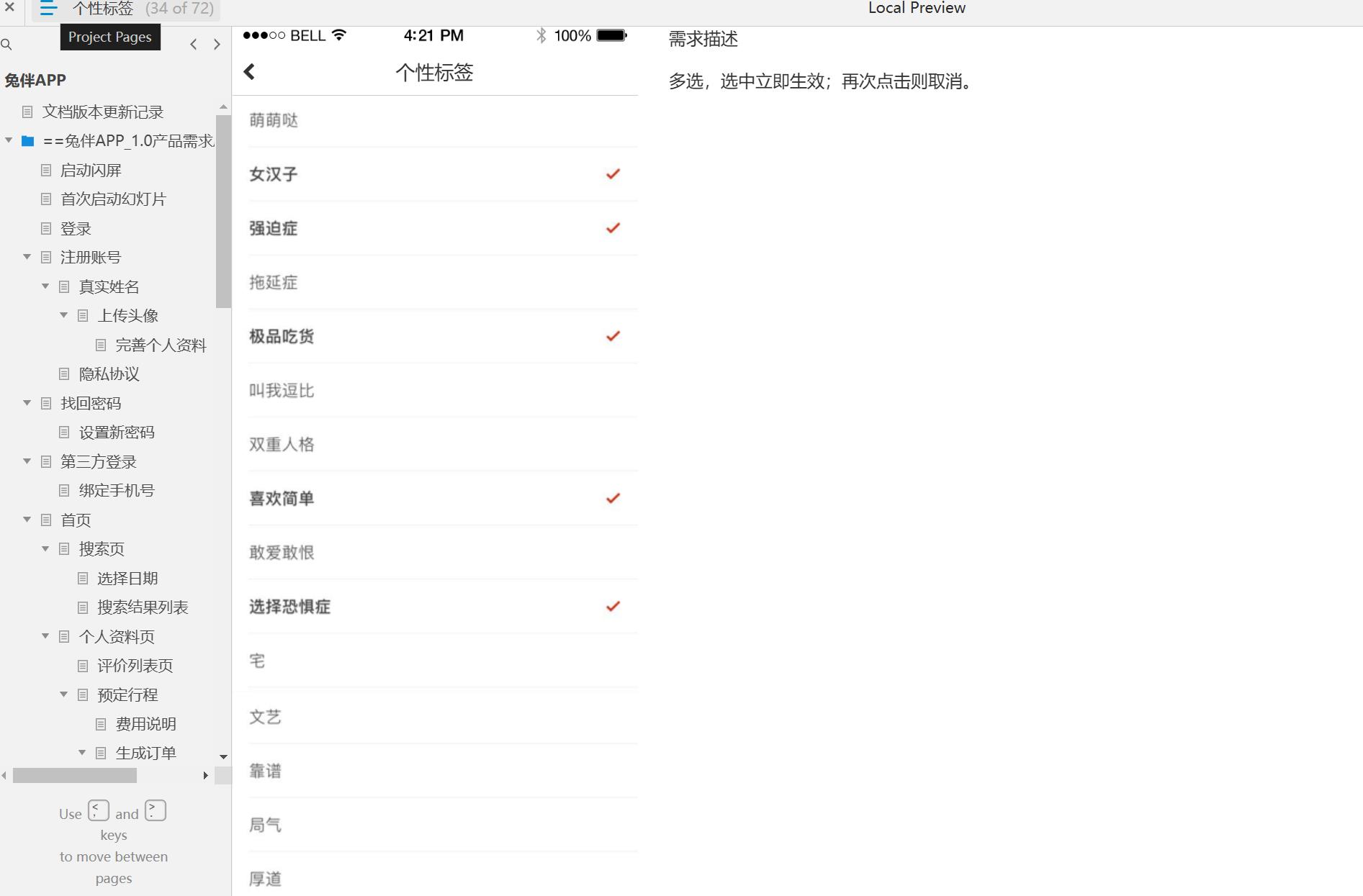Click the hamburger sitemap menu icon
Screen dimensions: 1363x896
(x=48, y=9)
